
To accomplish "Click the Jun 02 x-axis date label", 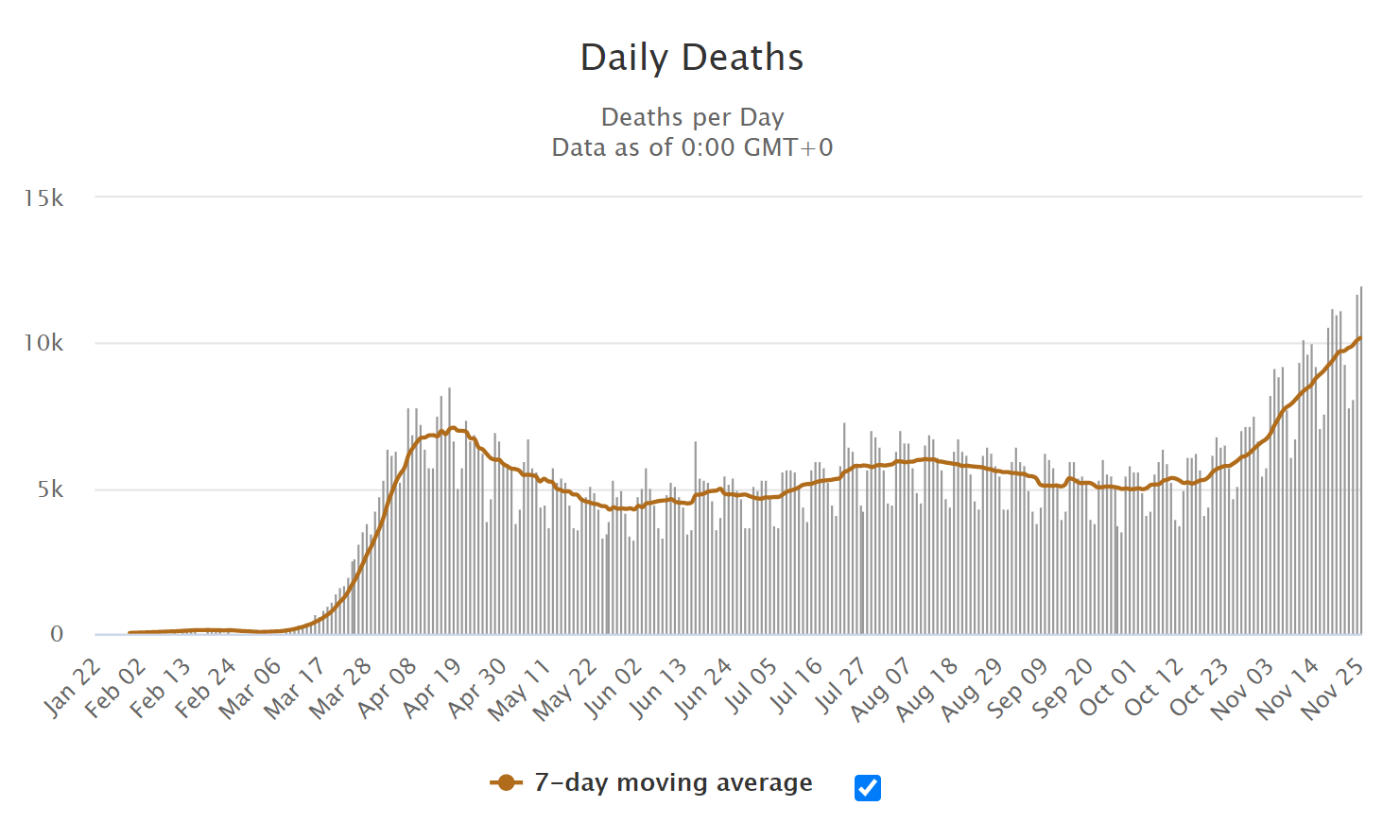I will [614, 688].
